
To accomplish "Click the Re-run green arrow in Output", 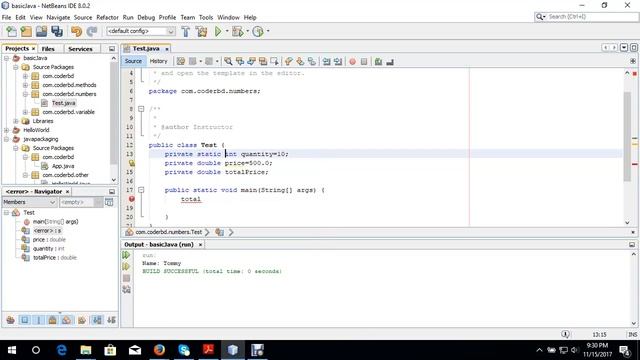I will (x=126, y=255).
